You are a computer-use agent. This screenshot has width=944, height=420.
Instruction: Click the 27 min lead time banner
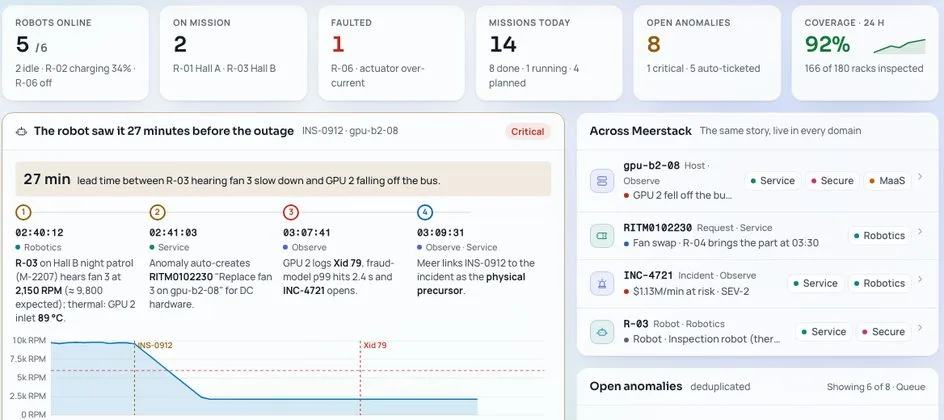click(x=283, y=179)
